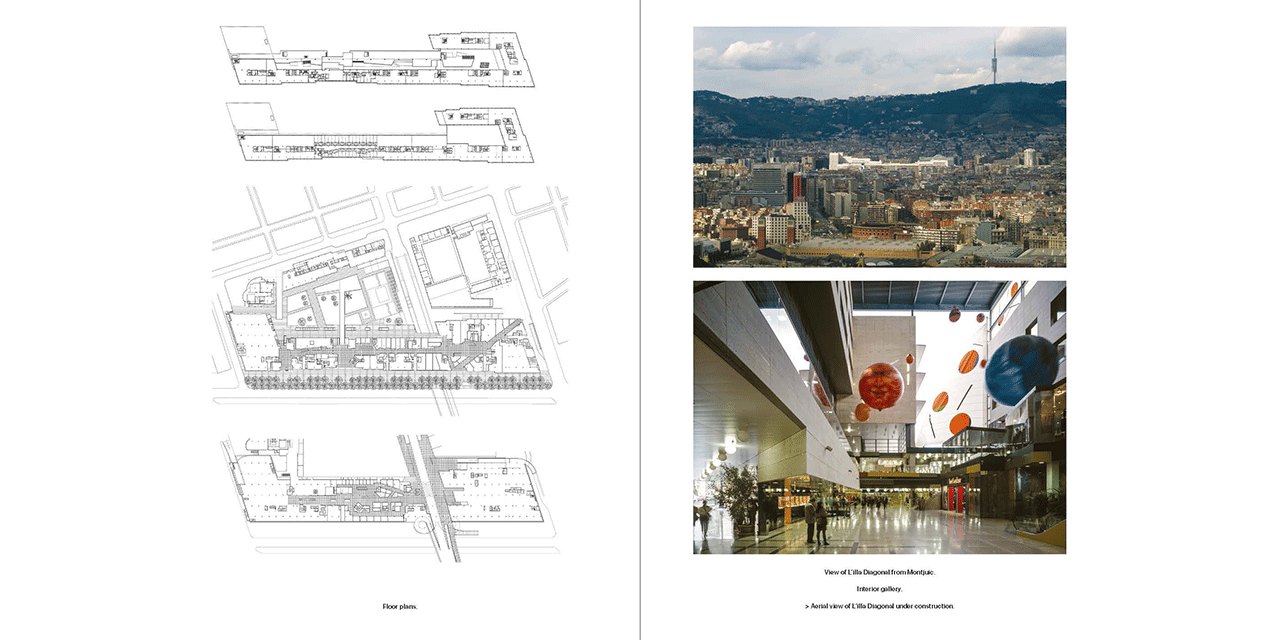Click the right black margin of the viewer

(x=1186, y=320)
